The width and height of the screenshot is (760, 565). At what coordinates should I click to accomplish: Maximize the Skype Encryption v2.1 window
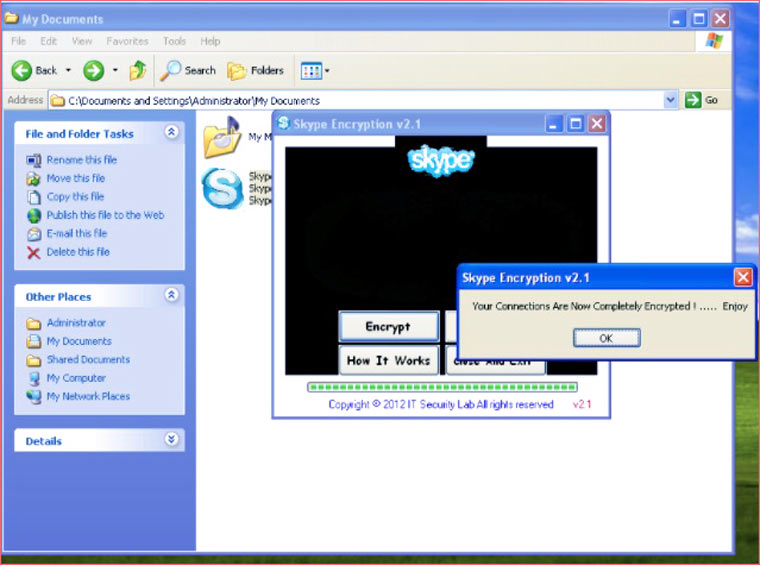pos(575,124)
